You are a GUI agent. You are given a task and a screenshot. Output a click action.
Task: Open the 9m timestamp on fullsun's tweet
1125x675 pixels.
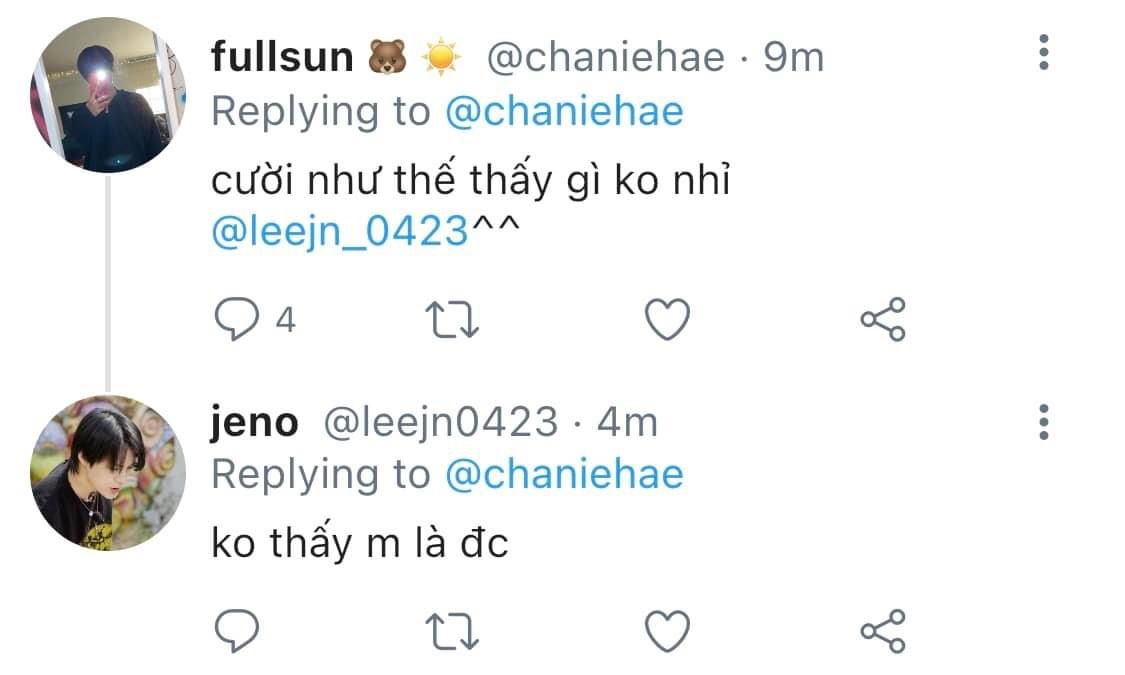[x=794, y=58]
